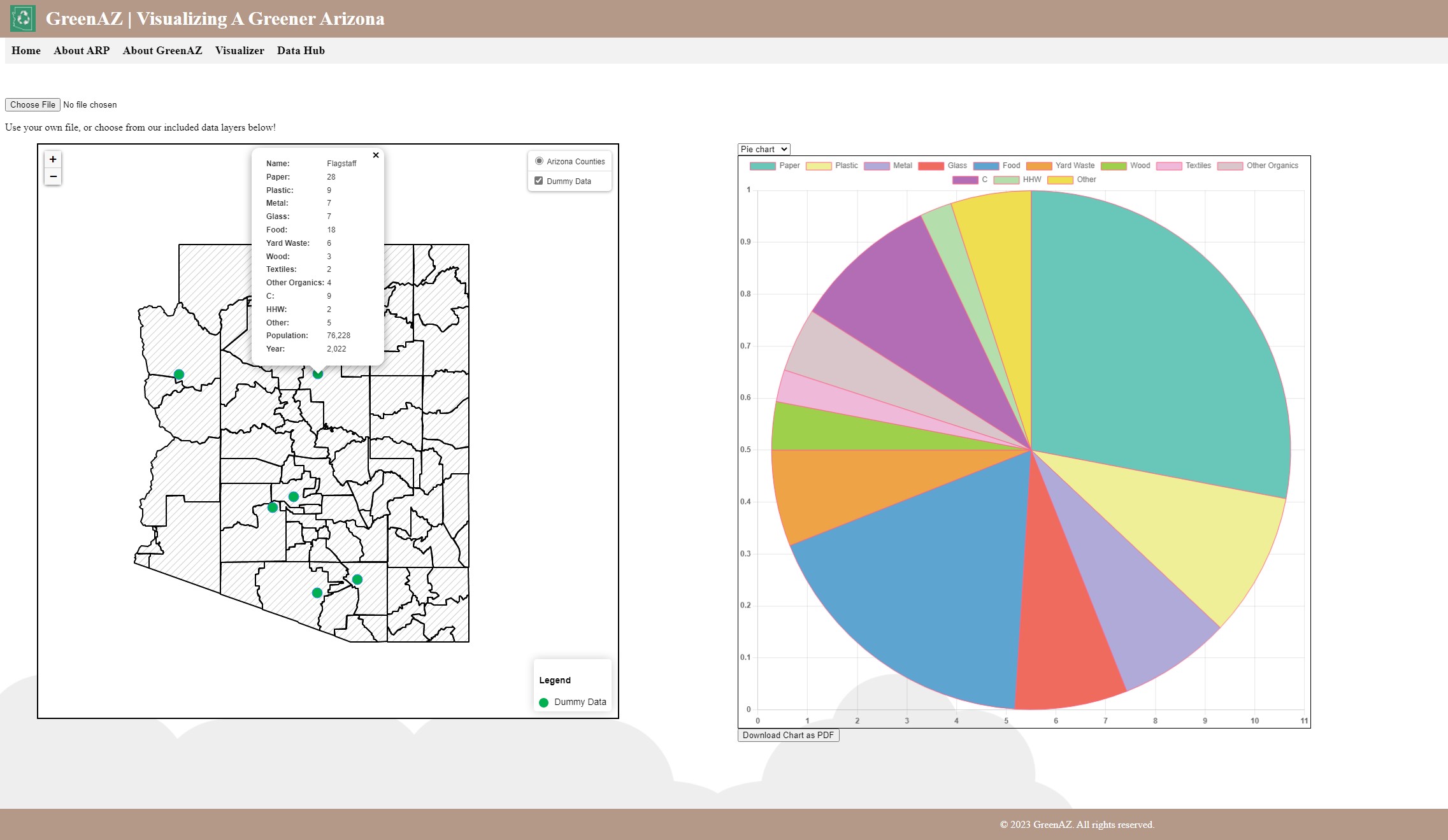
Task: Zoom in the map with plus button
Action: tap(53, 159)
